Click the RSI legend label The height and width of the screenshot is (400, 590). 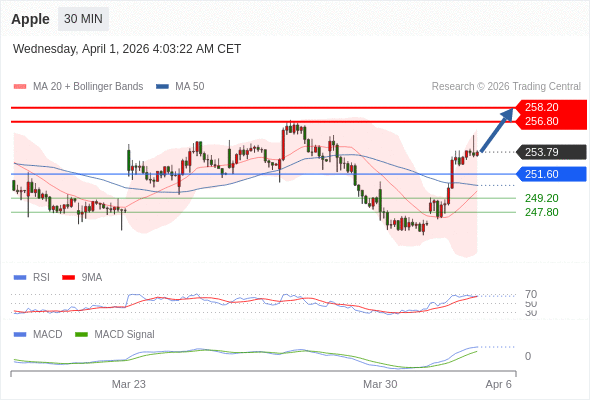pyautogui.click(x=41, y=278)
